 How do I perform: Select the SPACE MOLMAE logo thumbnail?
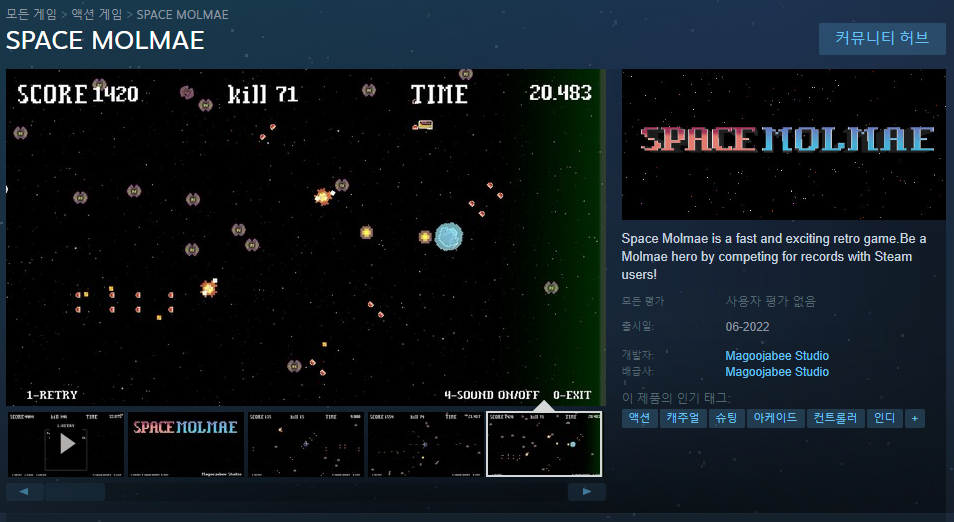point(186,444)
